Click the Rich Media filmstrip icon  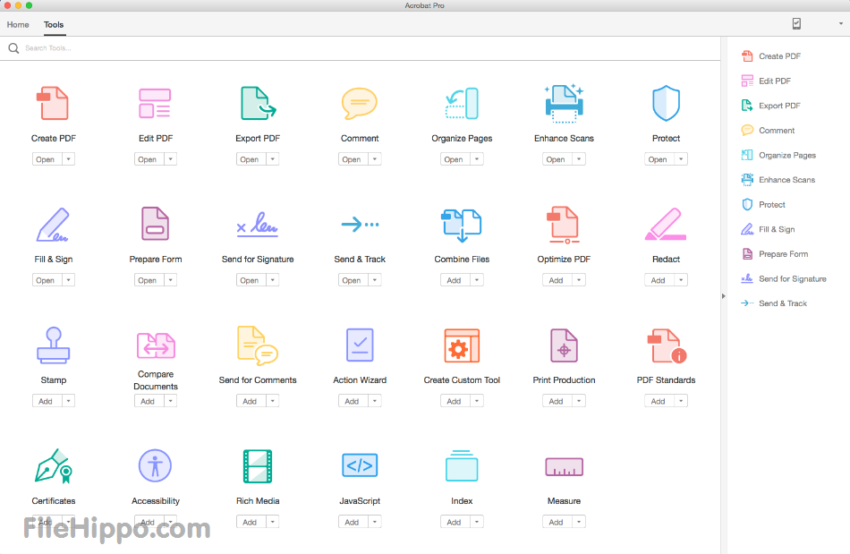257,466
